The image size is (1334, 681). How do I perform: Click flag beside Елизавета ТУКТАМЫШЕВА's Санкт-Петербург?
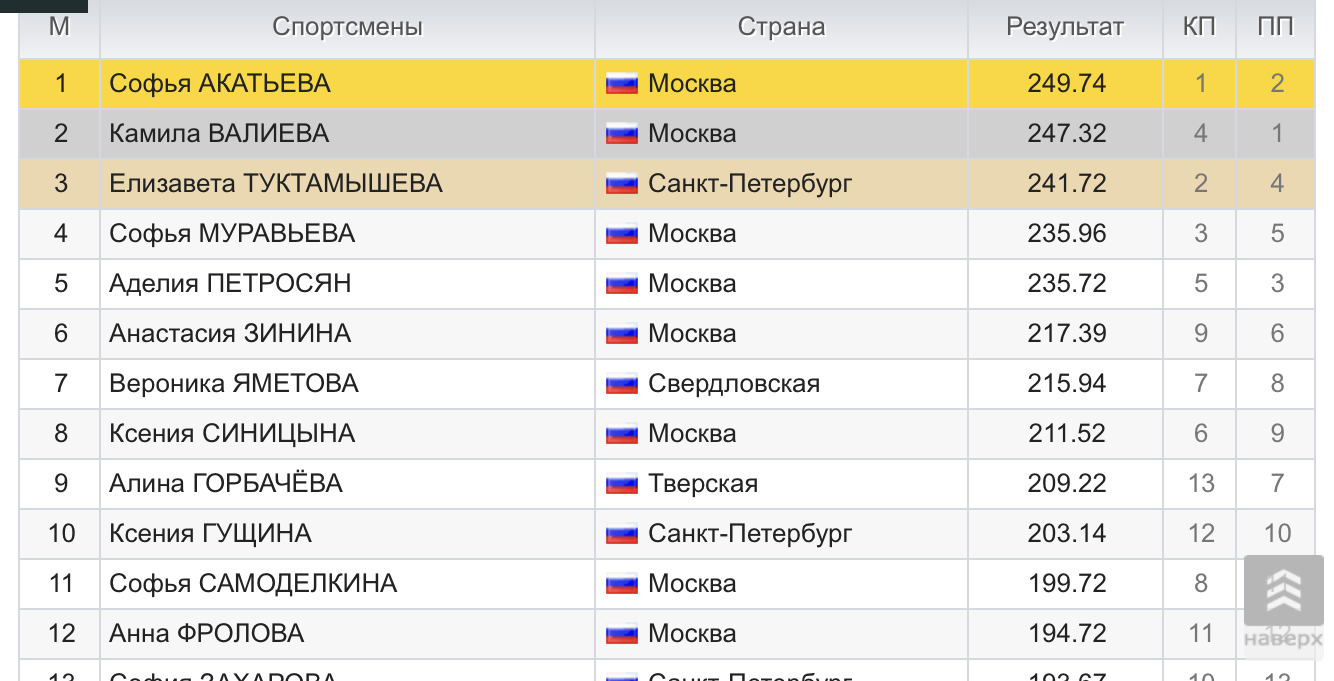[x=621, y=184]
